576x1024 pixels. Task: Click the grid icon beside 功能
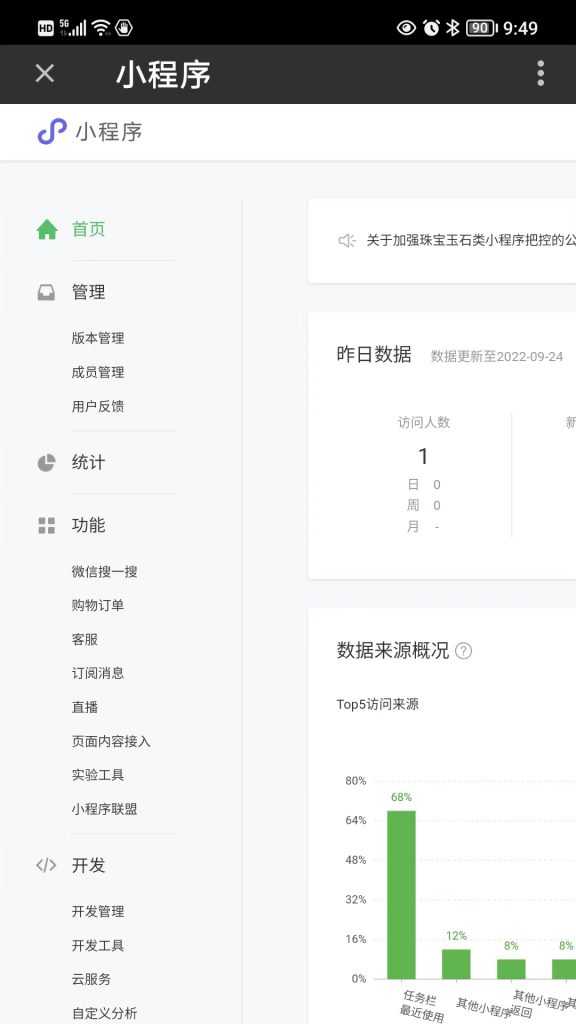[x=46, y=526]
